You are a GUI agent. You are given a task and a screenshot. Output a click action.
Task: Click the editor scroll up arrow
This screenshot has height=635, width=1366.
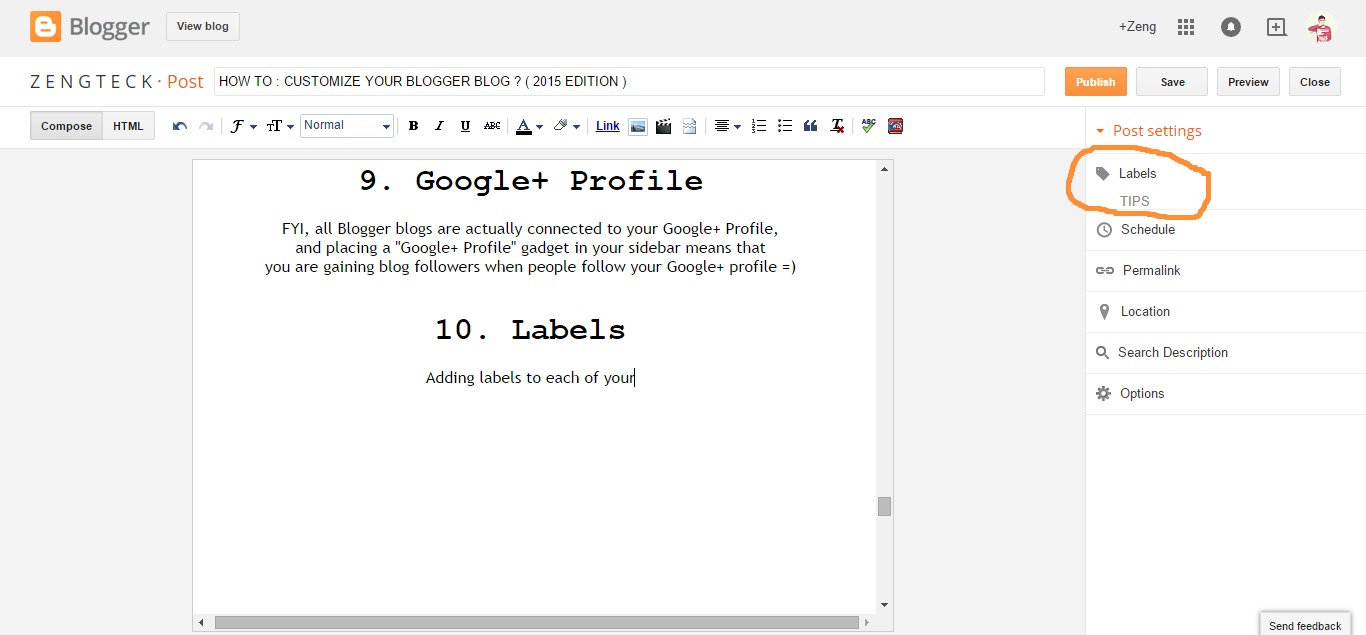point(884,170)
